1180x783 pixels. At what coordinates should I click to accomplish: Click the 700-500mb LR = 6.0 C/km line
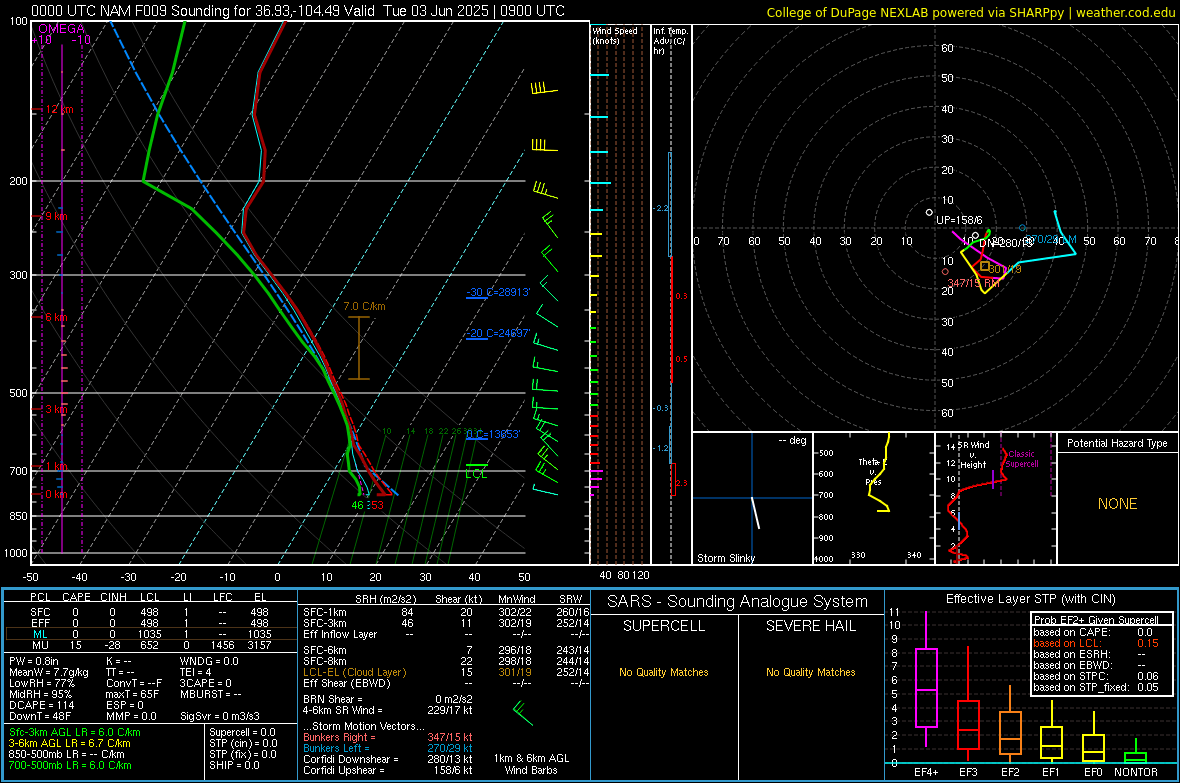coord(70,765)
